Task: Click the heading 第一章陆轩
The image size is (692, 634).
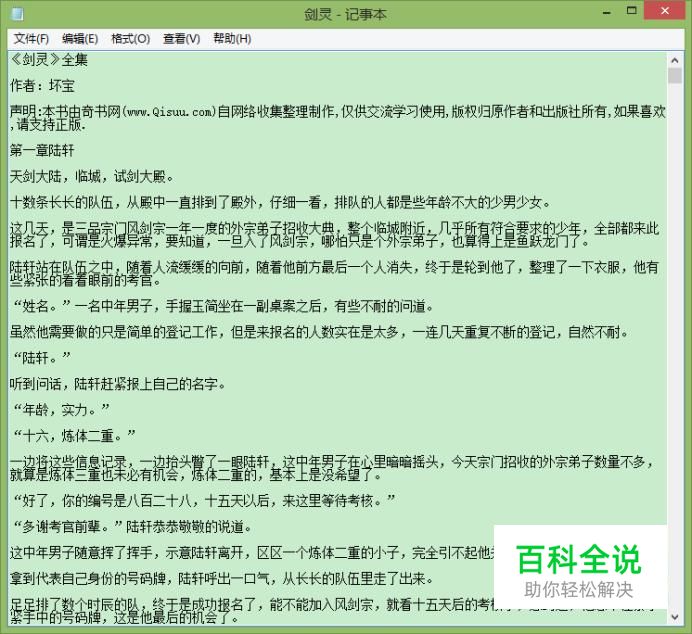Action: pyautogui.click(x=42, y=151)
